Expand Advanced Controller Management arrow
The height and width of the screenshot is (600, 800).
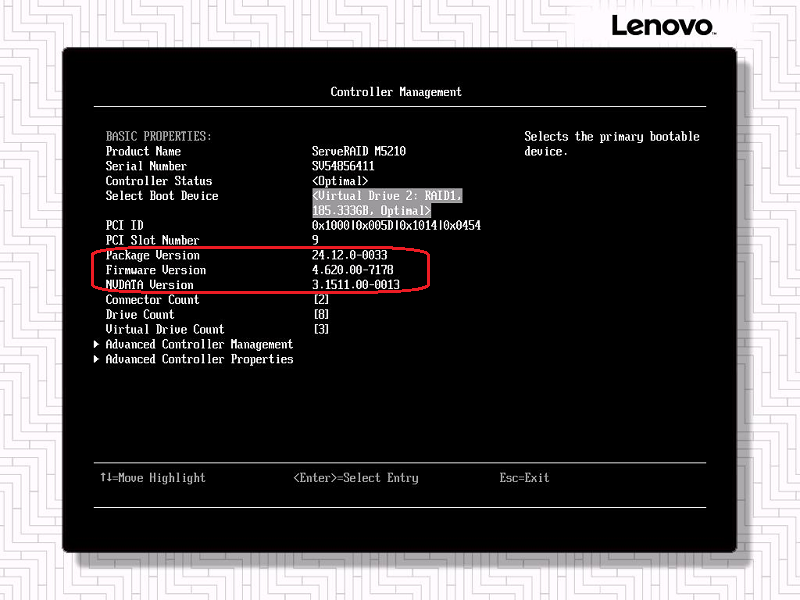97,344
